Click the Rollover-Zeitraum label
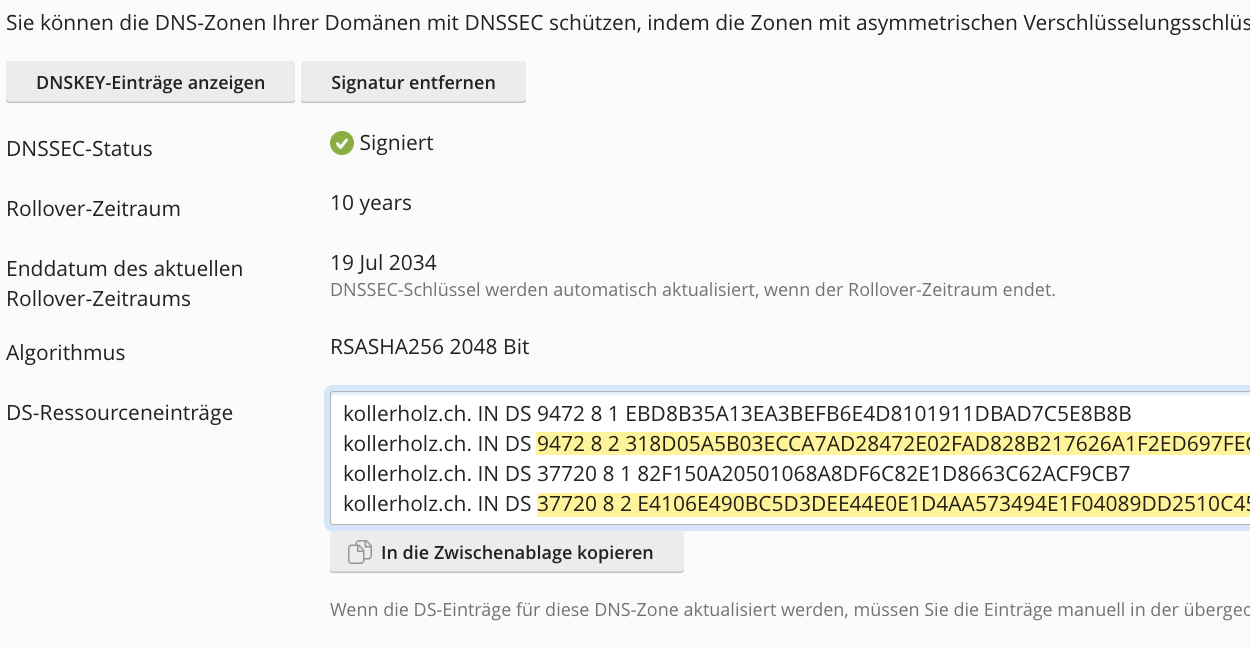1250x649 pixels. point(94,209)
